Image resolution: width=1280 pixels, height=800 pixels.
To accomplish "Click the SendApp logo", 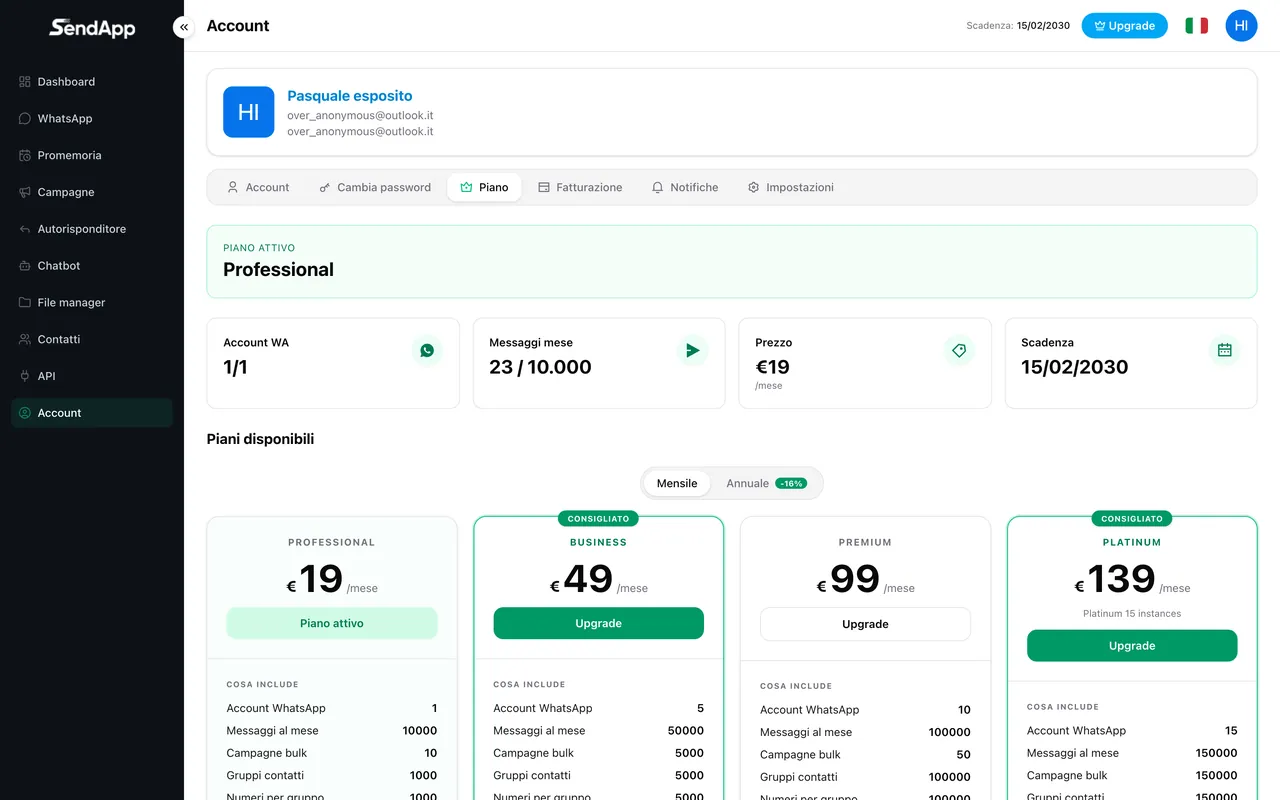I will (x=92, y=27).
